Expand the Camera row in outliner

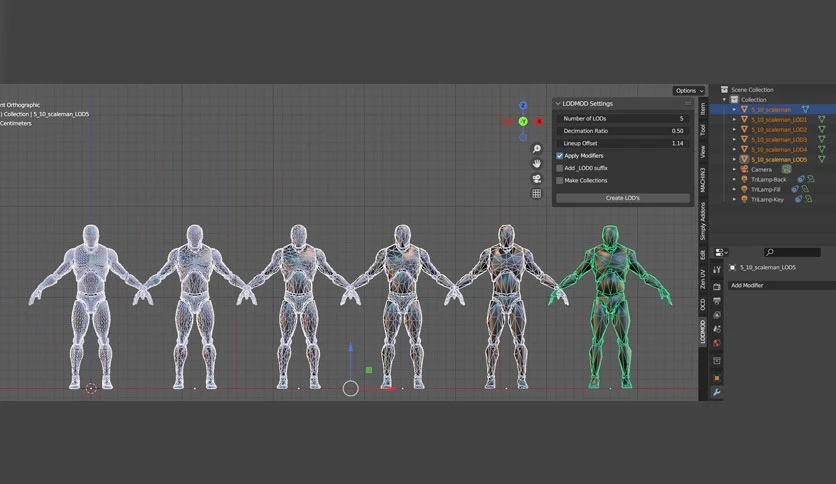734,170
